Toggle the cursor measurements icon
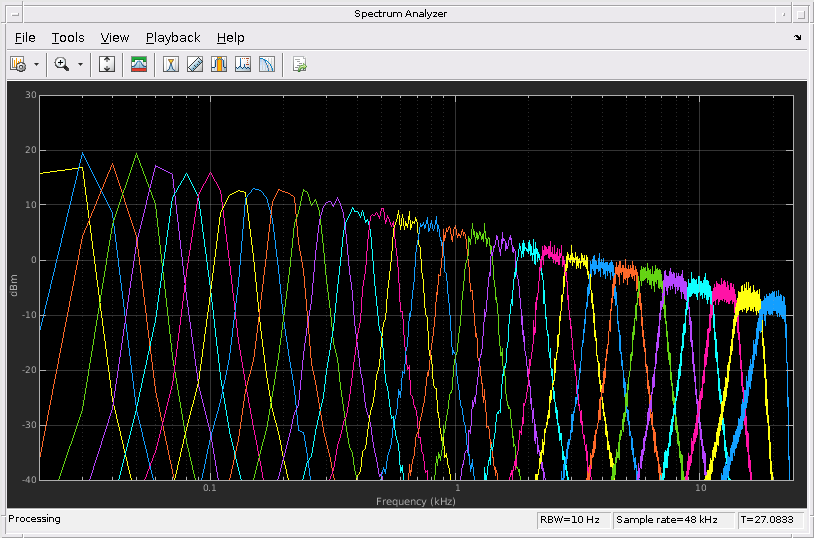This screenshot has height=538, width=814. tap(171, 64)
